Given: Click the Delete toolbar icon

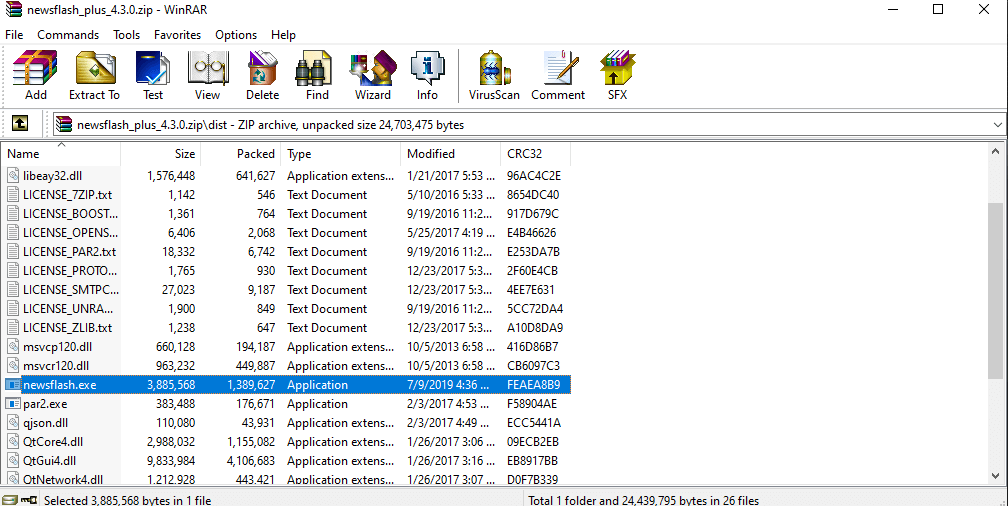Looking at the screenshot, I should pyautogui.click(x=262, y=75).
